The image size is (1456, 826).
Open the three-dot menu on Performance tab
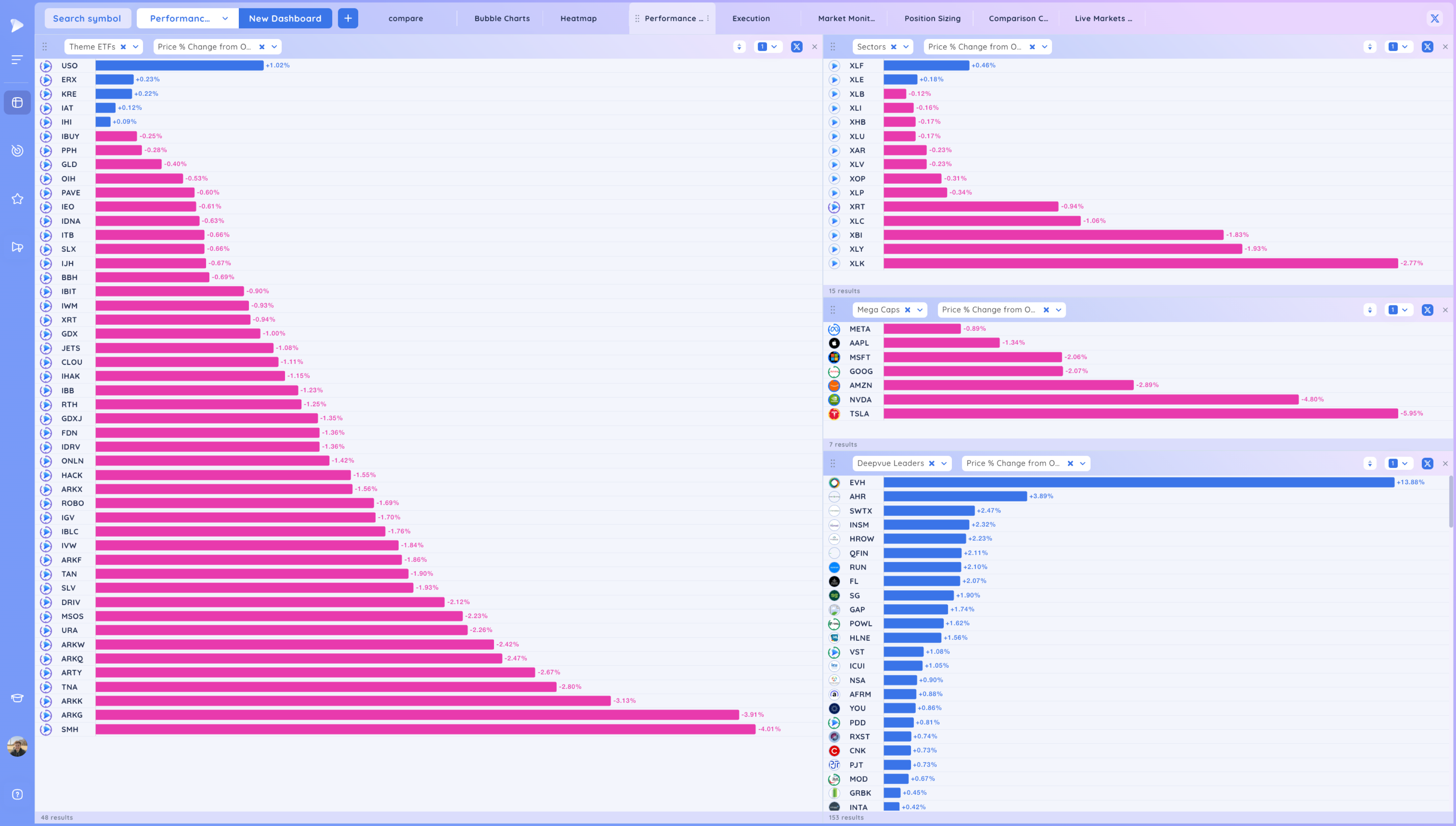[708, 18]
